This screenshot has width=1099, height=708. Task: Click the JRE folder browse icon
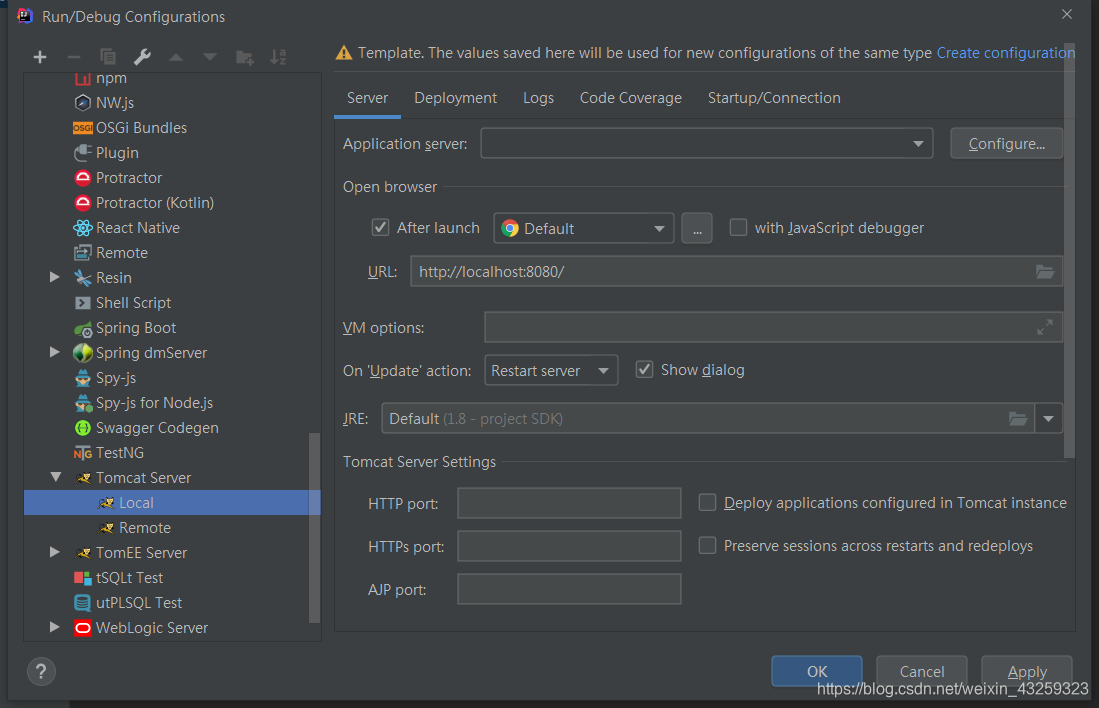tap(1018, 419)
